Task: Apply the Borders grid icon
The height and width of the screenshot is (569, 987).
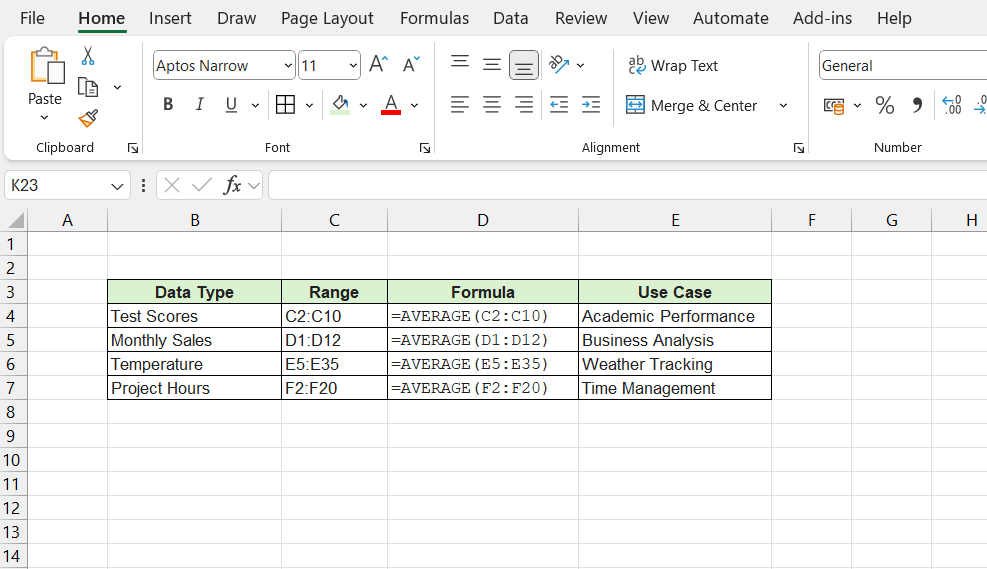Action: pyautogui.click(x=285, y=104)
